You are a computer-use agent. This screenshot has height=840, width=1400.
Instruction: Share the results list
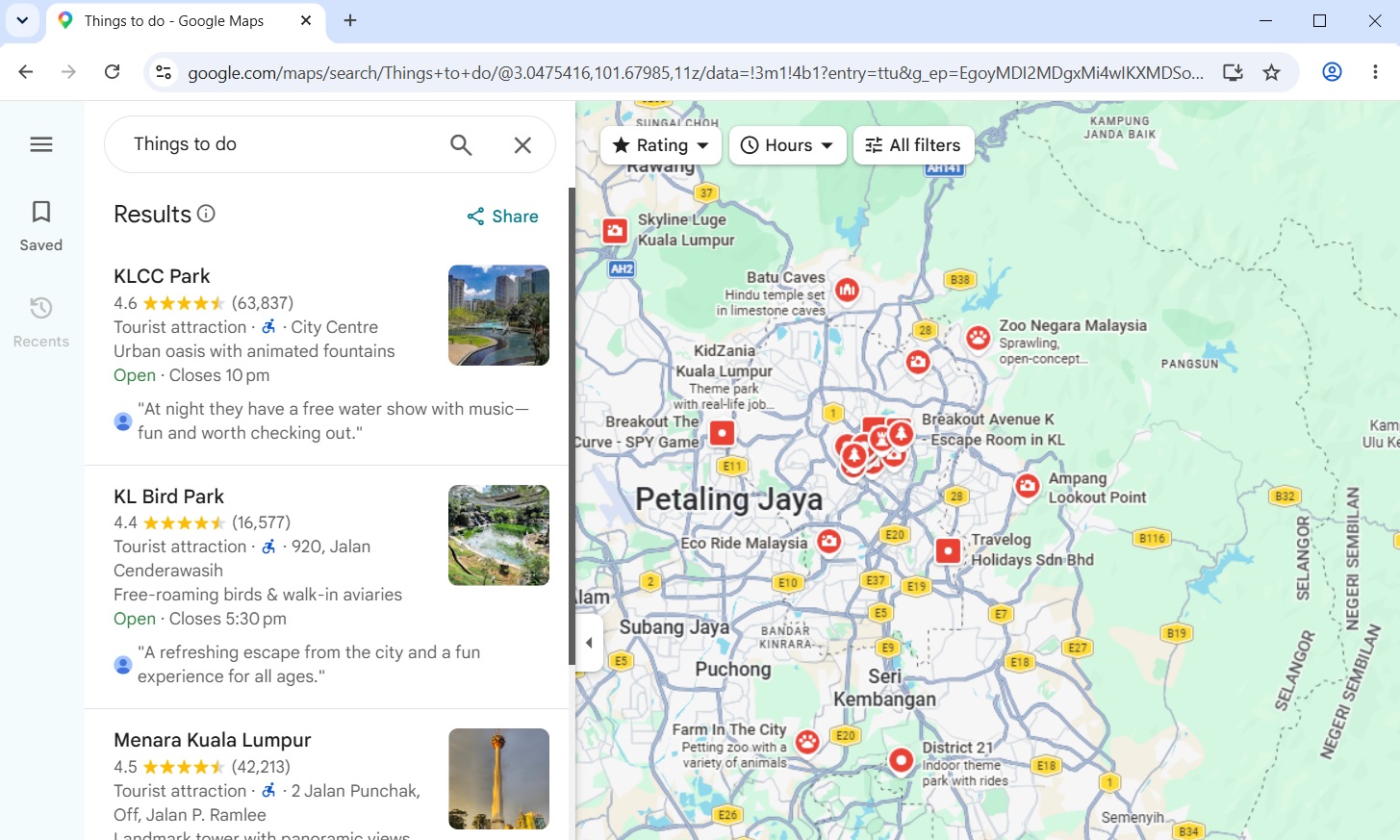coord(502,216)
